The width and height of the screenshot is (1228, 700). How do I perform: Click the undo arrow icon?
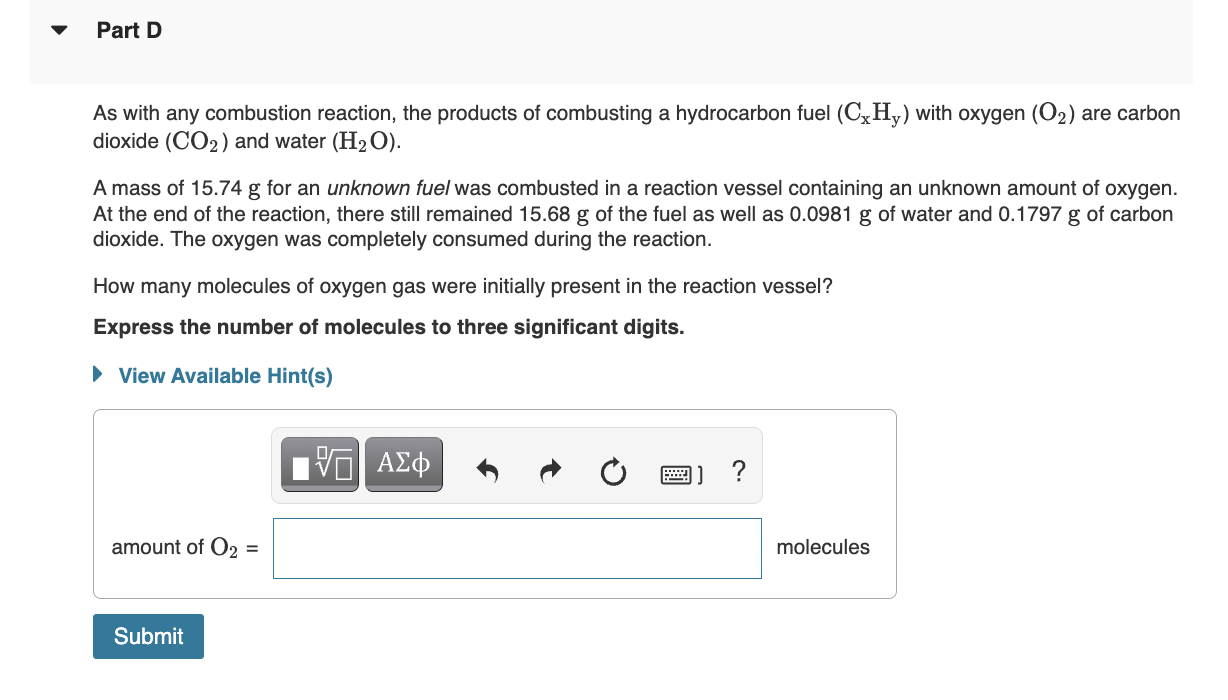[x=487, y=470]
